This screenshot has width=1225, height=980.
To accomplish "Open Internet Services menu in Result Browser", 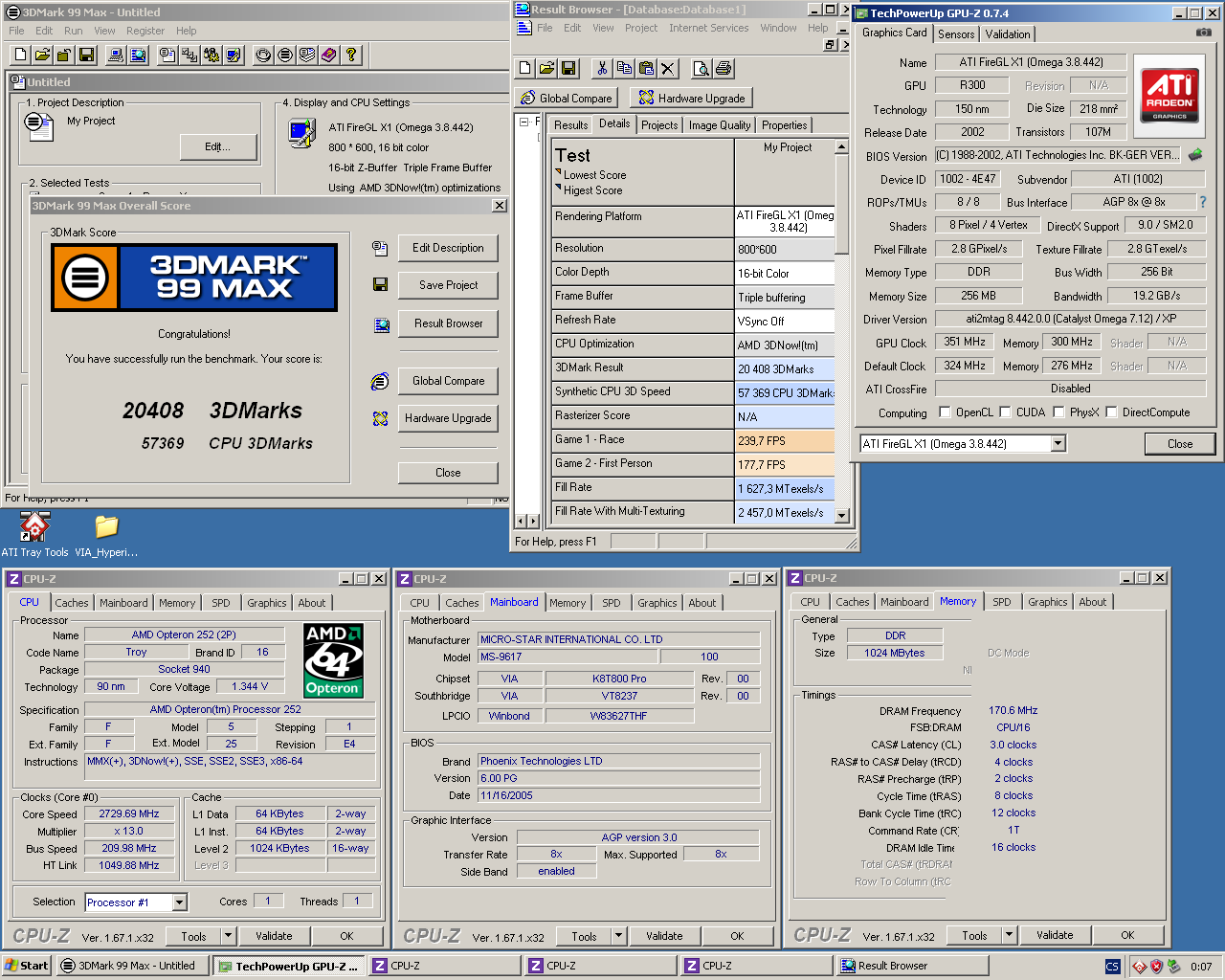I will (708, 28).
